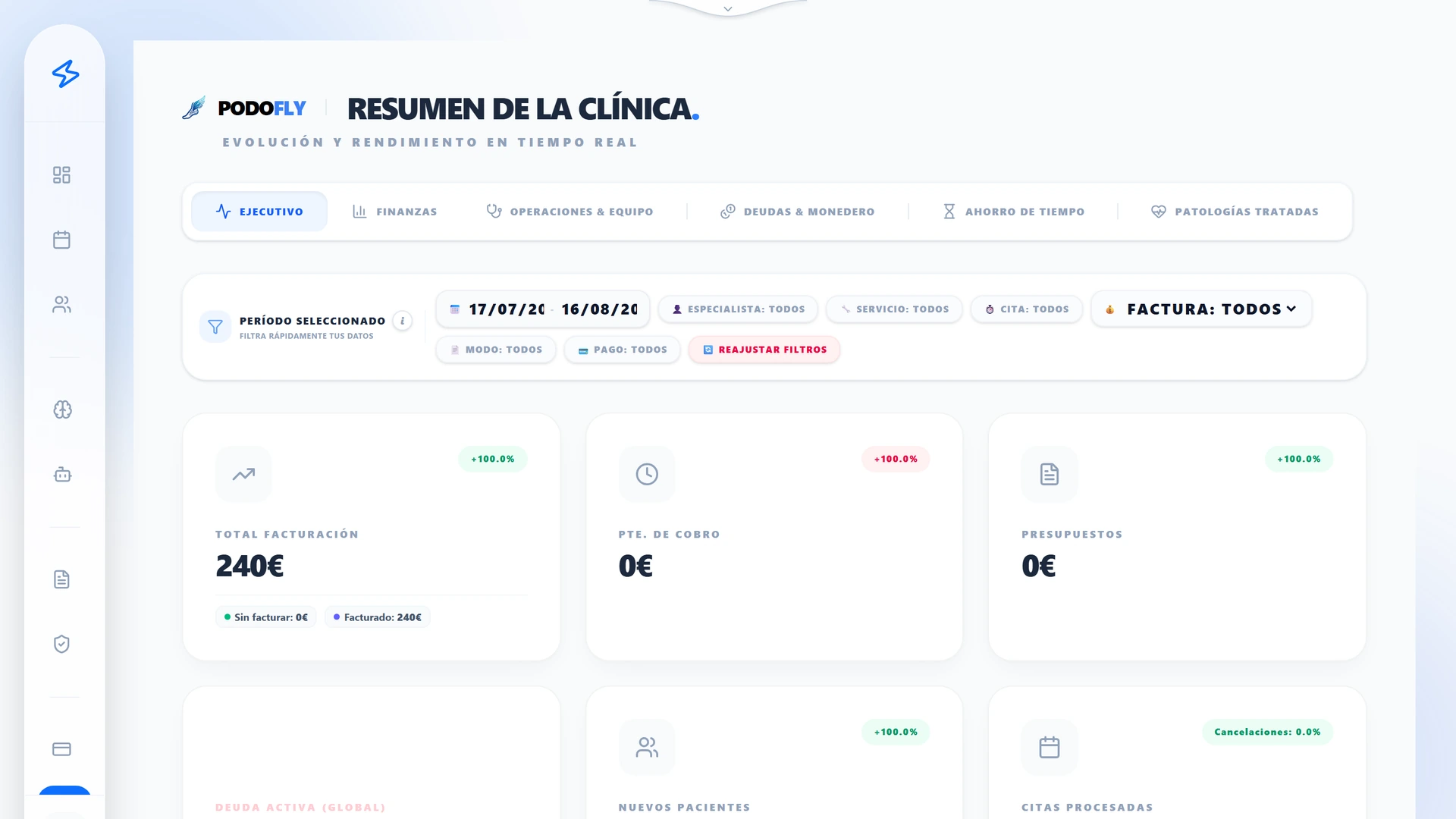1456x819 pixels.
Task: Click the Resumen de la Clínica heading
Action: click(x=522, y=108)
